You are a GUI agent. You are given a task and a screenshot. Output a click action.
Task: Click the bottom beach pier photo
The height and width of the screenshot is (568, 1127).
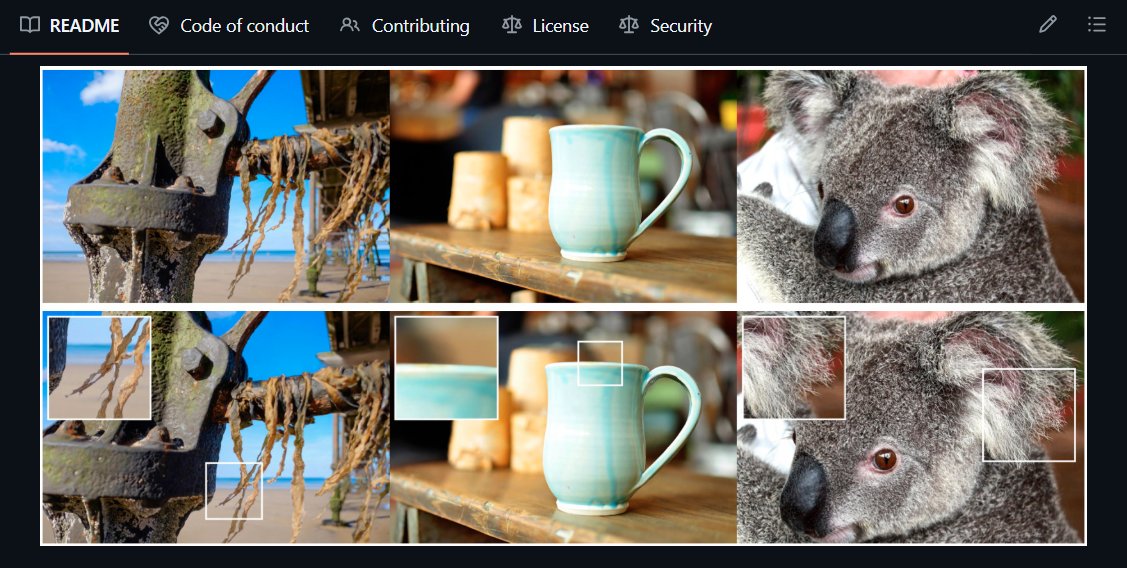pos(216,427)
